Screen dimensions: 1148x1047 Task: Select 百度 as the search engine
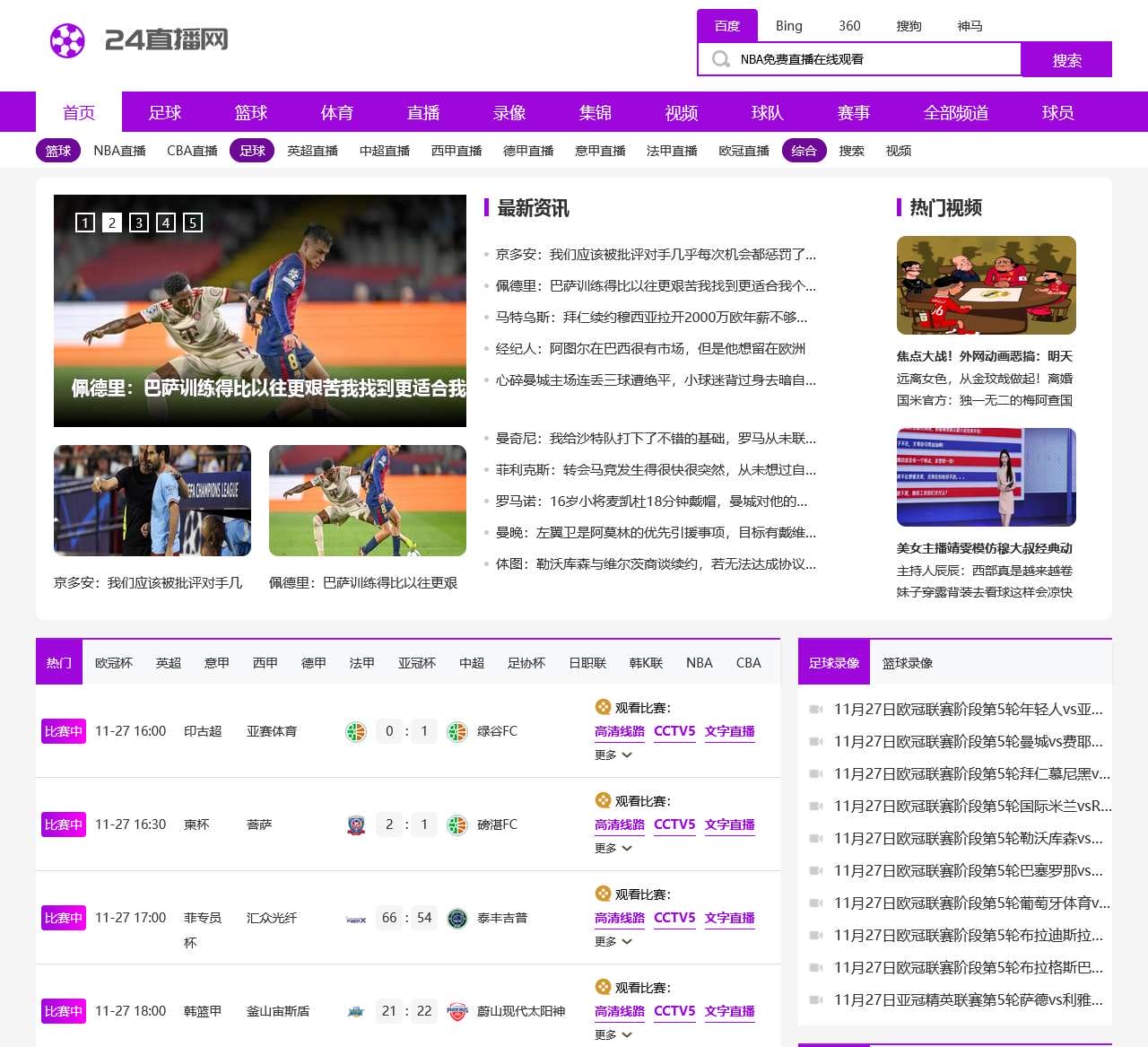[x=727, y=26]
